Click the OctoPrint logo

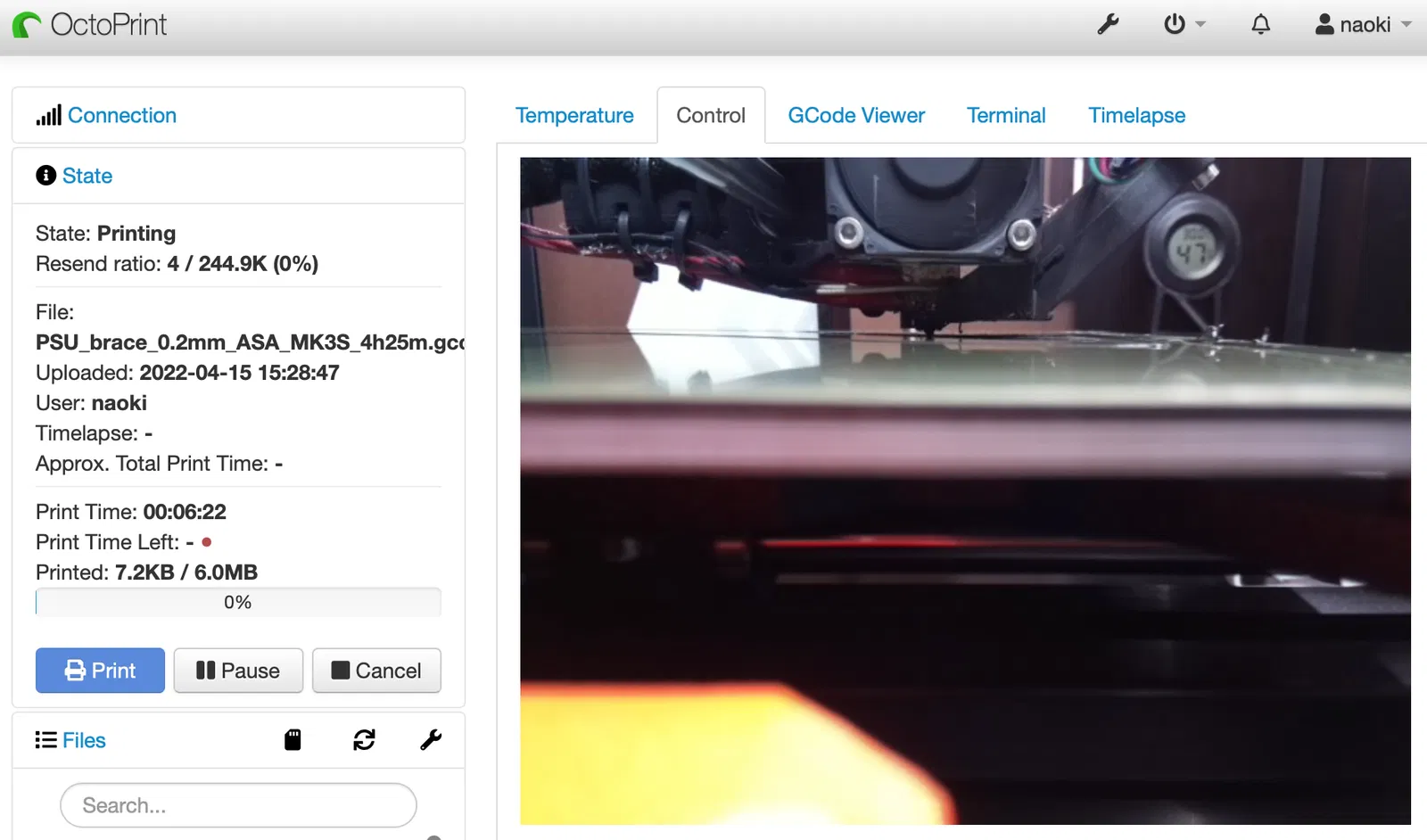pyautogui.click(x=89, y=24)
